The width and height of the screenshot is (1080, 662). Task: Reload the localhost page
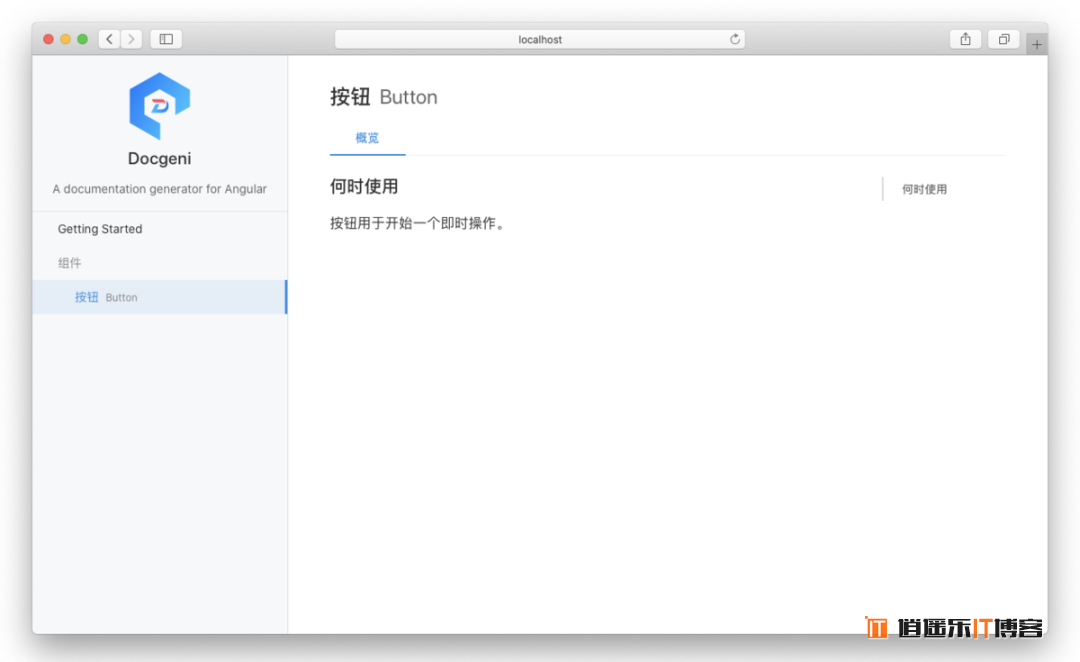[735, 39]
